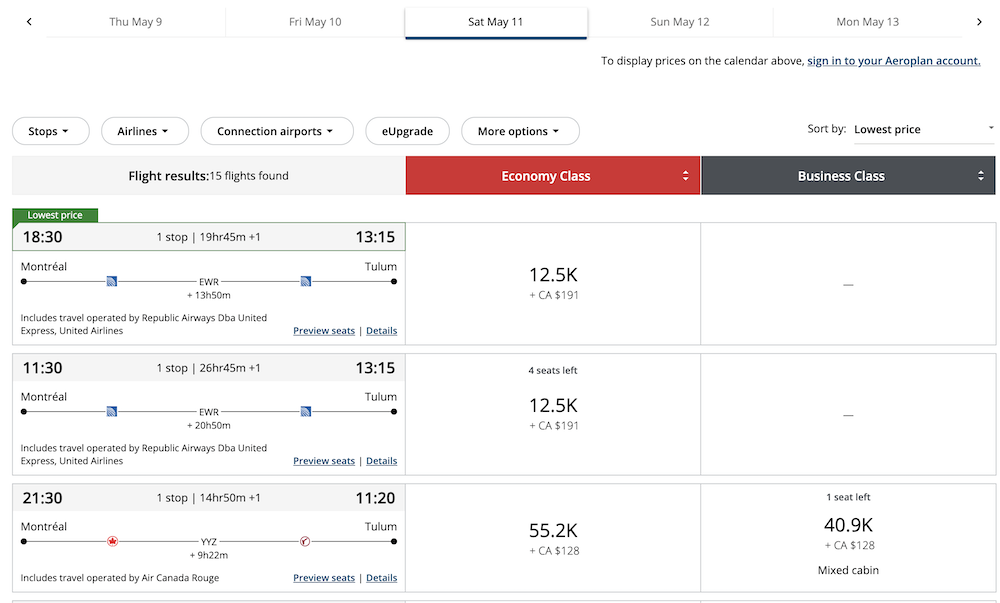Open sign in to your Aeroplan account link

coord(893,61)
